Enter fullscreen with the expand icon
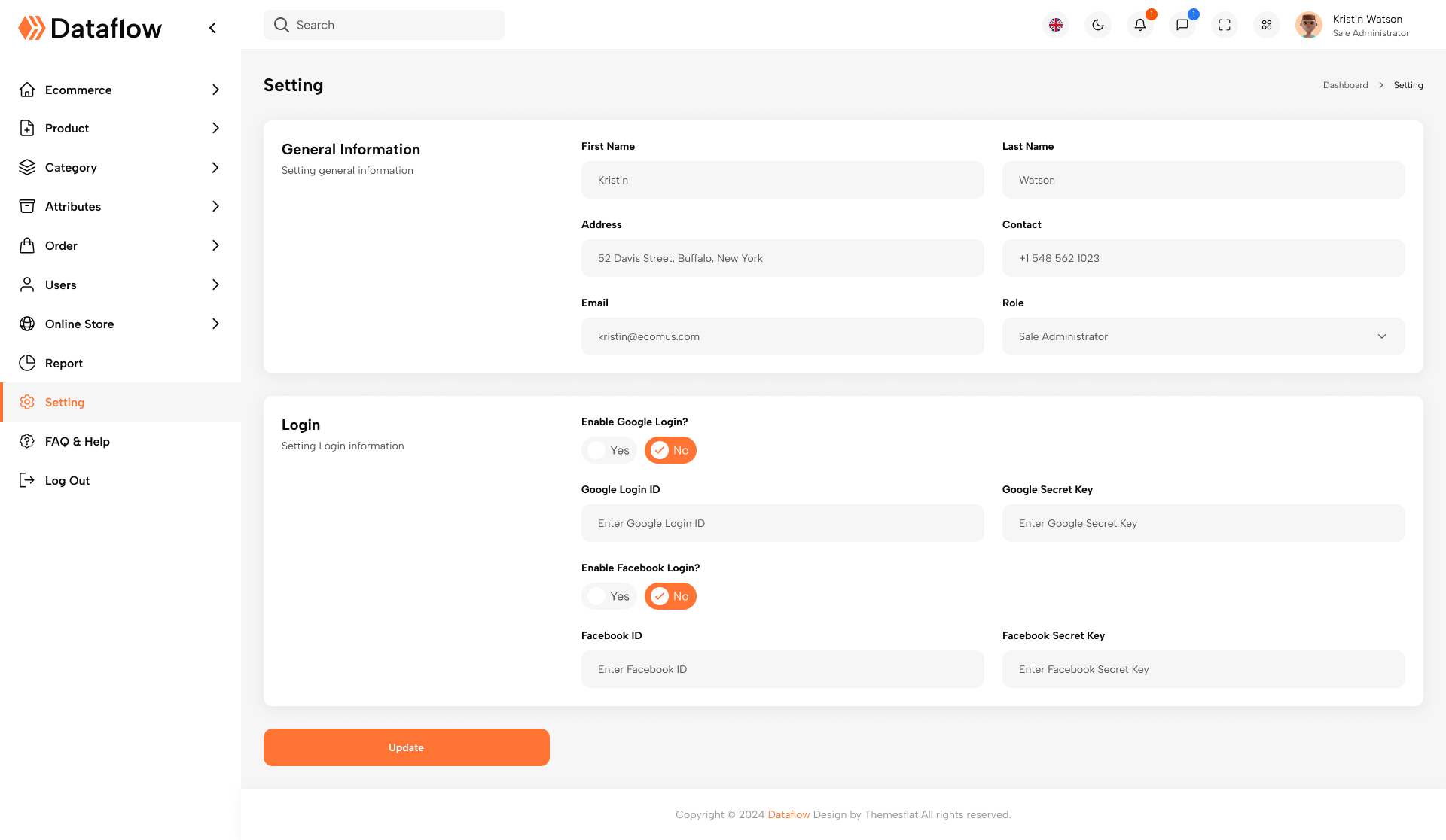 tap(1224, 25)
